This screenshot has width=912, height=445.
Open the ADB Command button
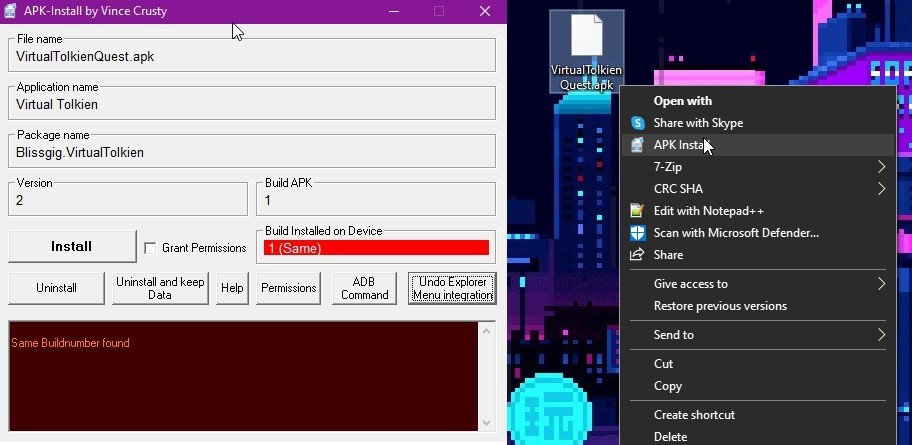[364, 288]
